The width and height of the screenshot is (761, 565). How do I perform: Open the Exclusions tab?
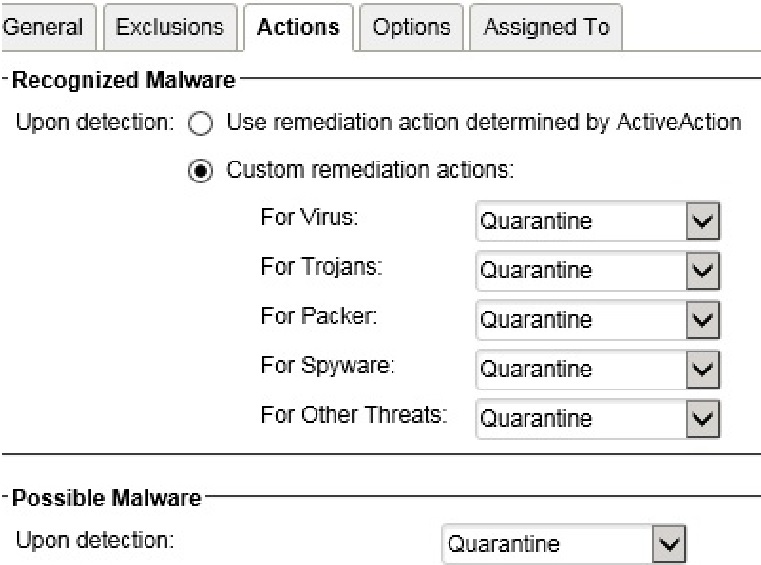point(169,27)
